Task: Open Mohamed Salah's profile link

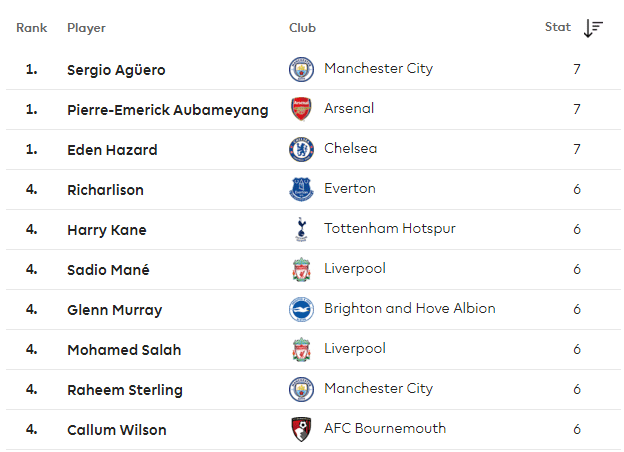Action: [x=124, y=350]
